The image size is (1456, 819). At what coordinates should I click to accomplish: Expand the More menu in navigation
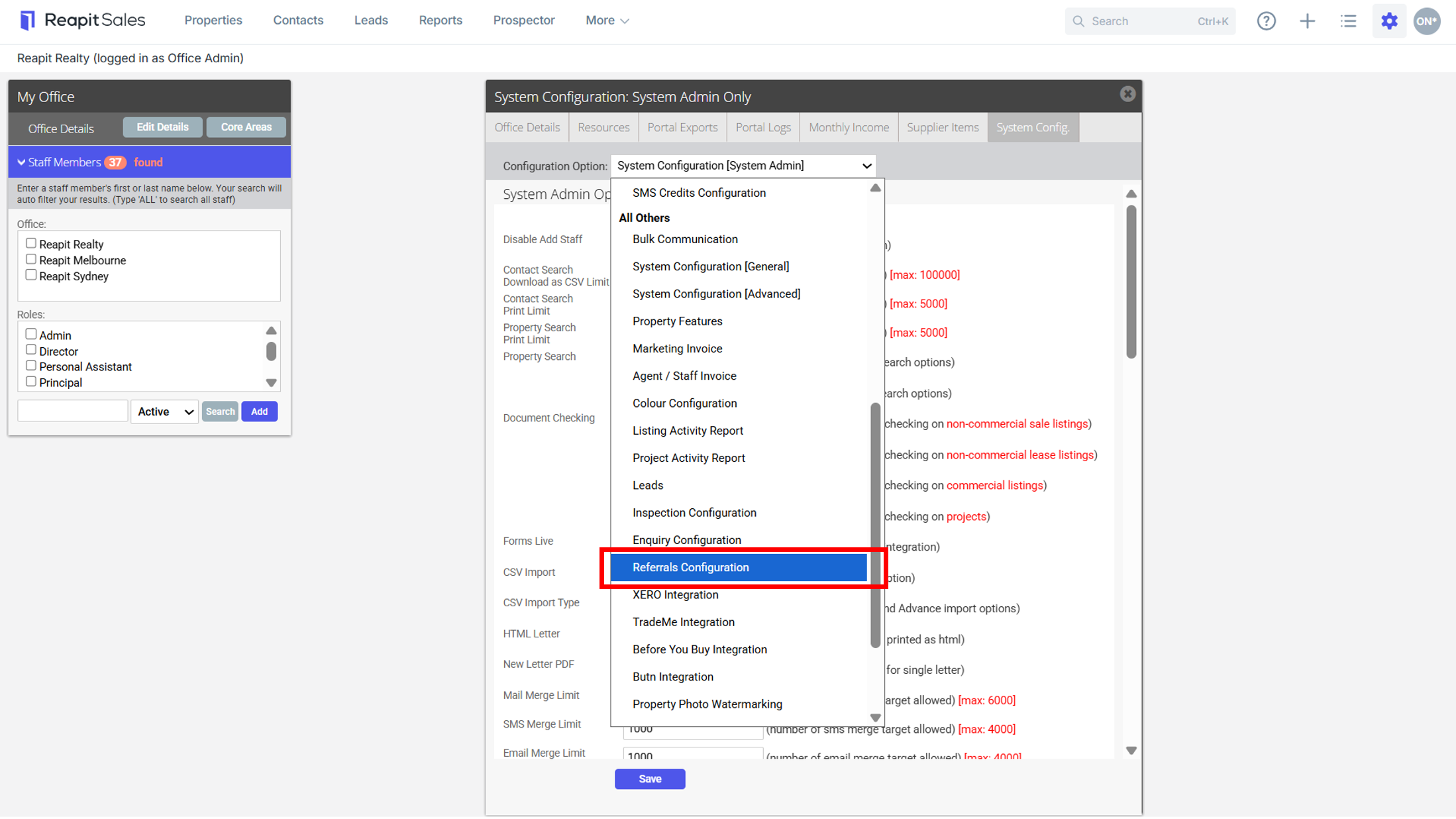[x=606, y=21]
